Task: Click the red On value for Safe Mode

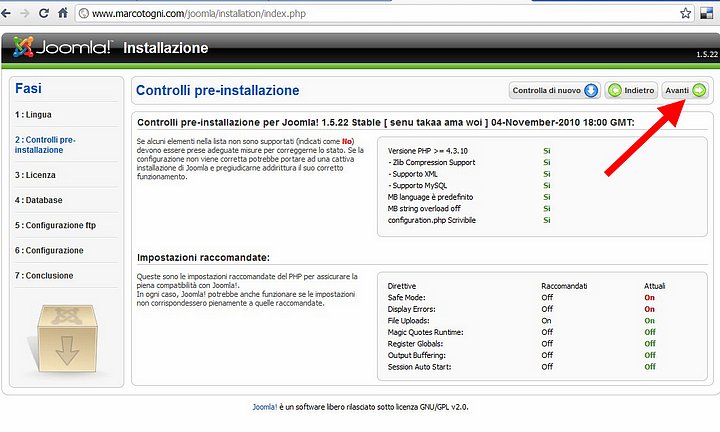Action: pyautogui.click(x=649, y=297)
